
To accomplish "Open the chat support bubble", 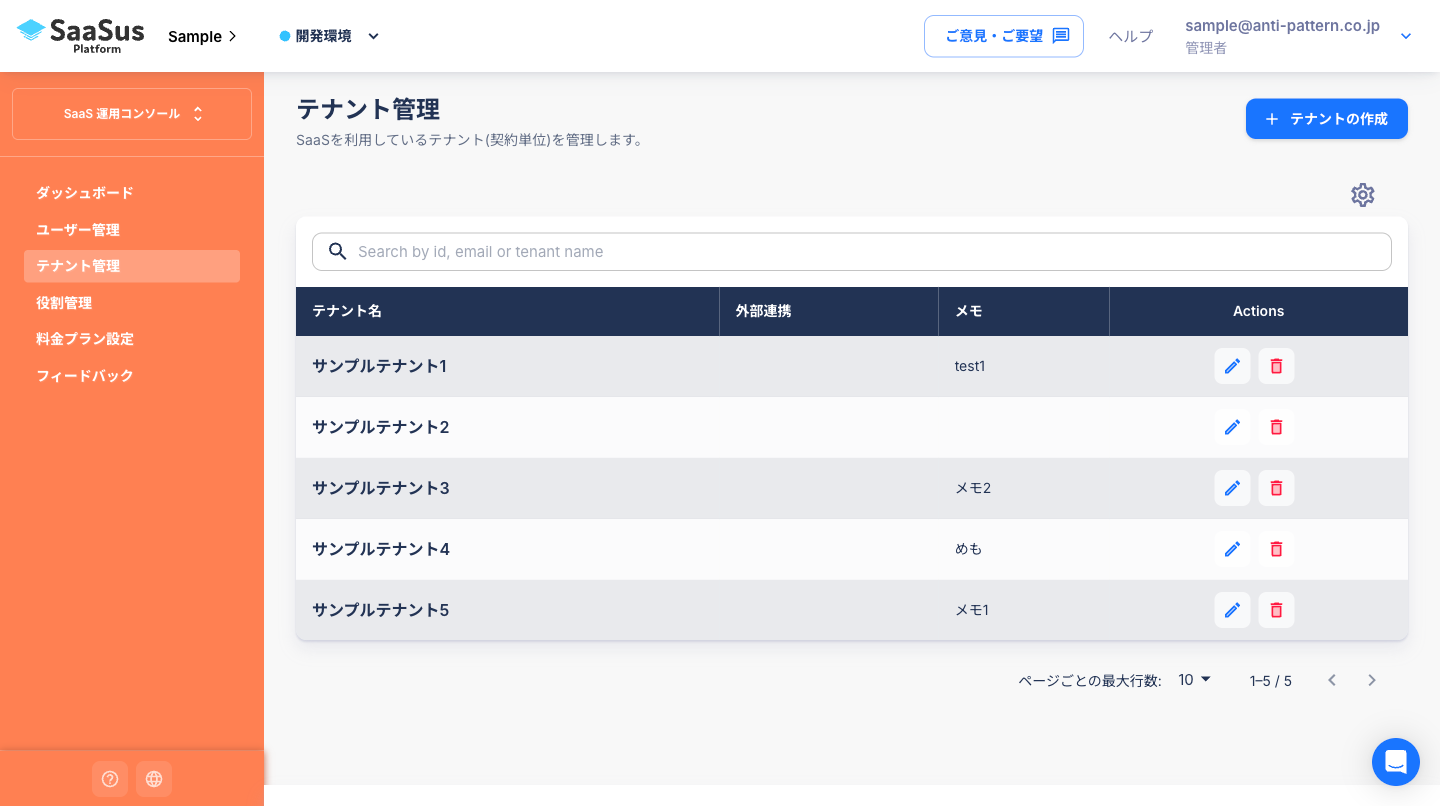I will click(x=1396, y=762).
